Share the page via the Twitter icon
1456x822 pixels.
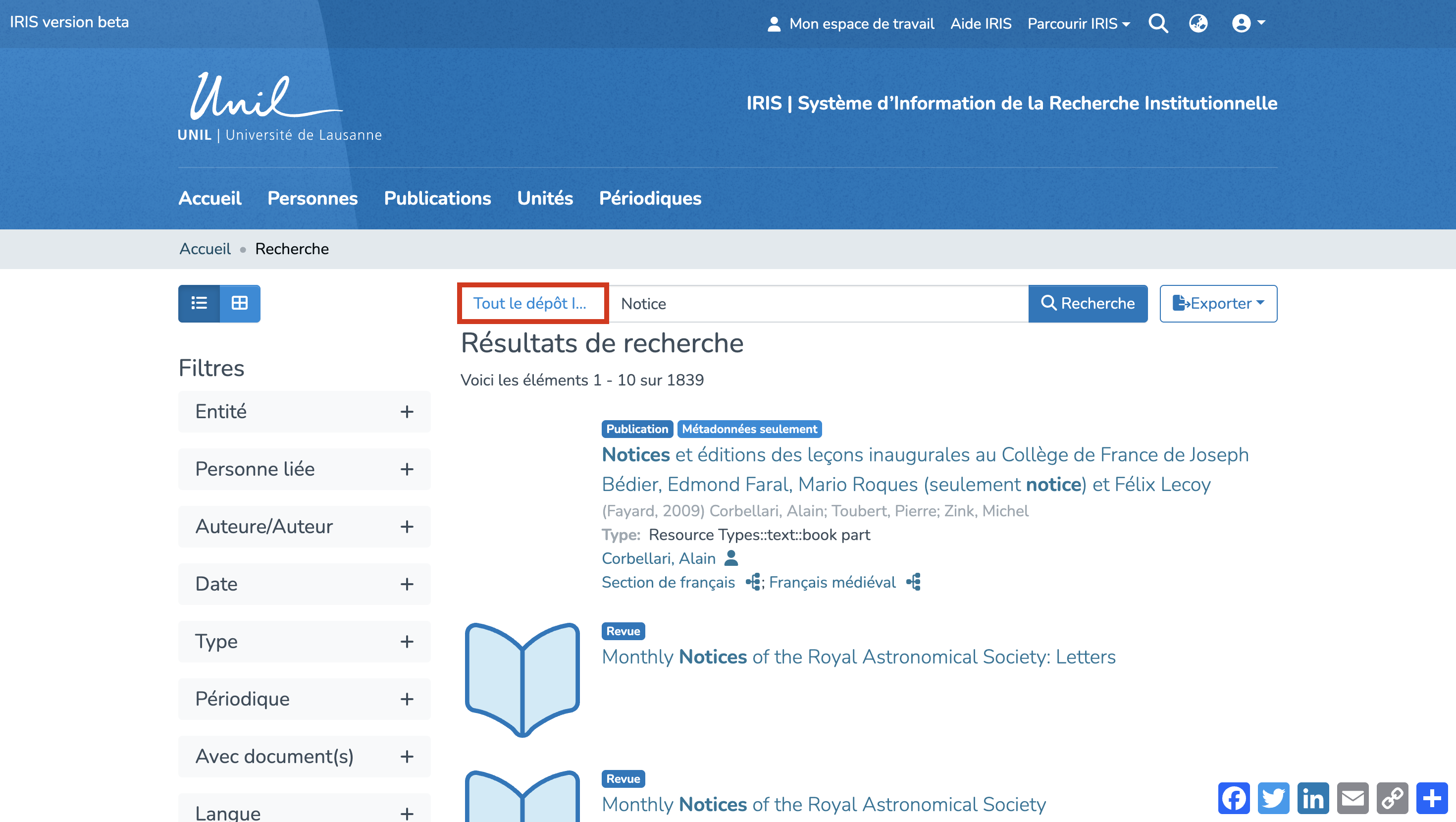pos(1273,798)
